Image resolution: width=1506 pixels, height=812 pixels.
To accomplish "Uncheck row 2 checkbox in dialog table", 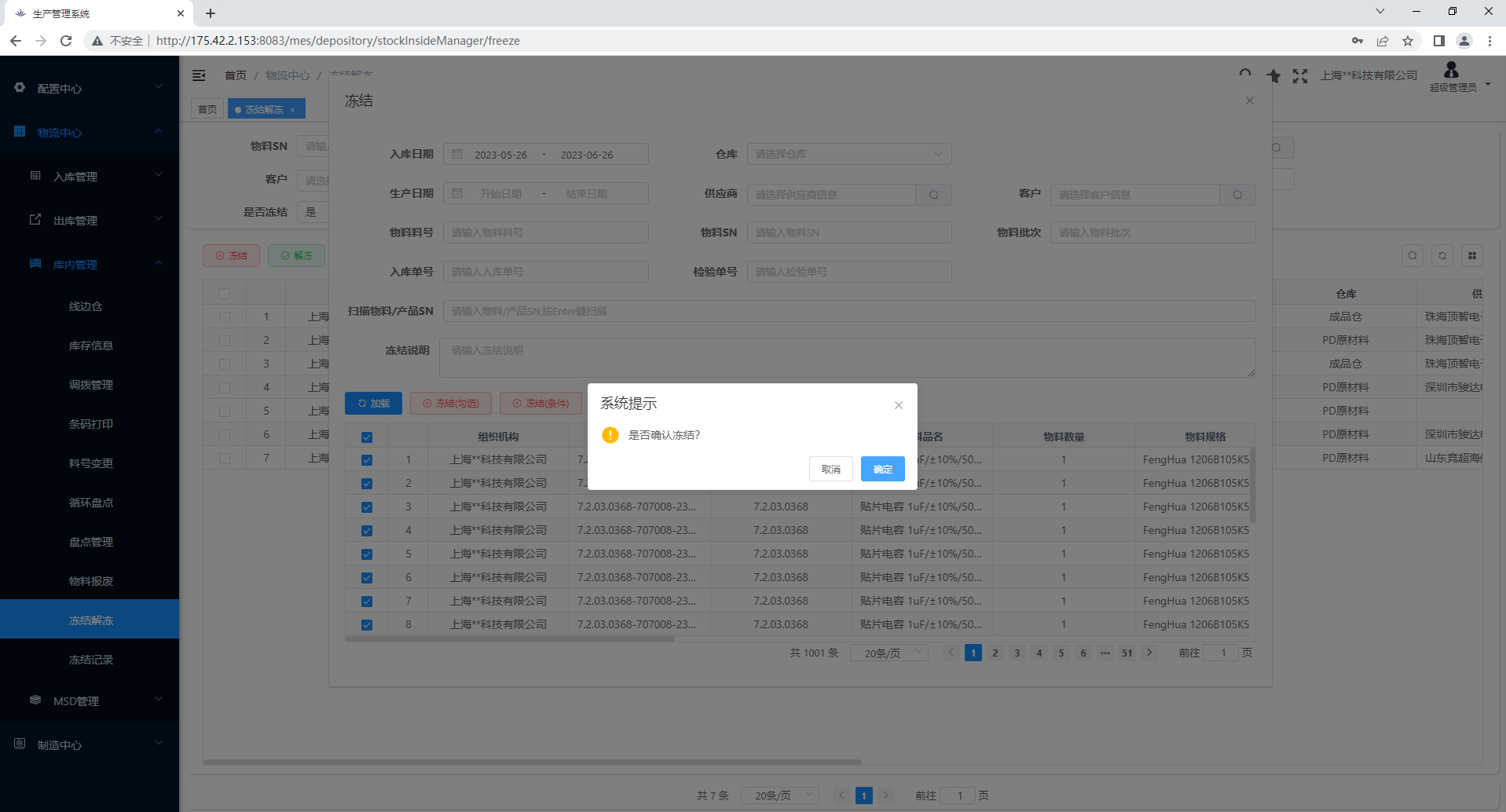I will click(x=367, y=484).
